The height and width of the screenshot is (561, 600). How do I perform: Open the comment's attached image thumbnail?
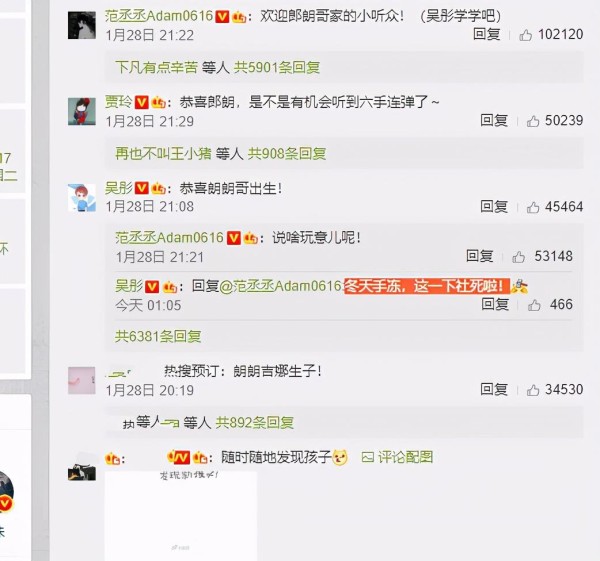click(x=181, y=516)
